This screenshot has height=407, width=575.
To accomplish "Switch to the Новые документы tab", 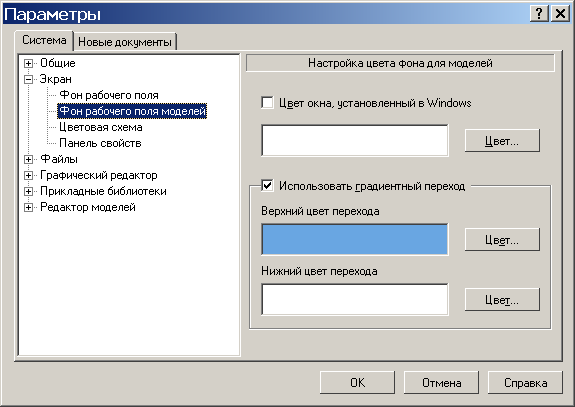I will click(125, 42).
